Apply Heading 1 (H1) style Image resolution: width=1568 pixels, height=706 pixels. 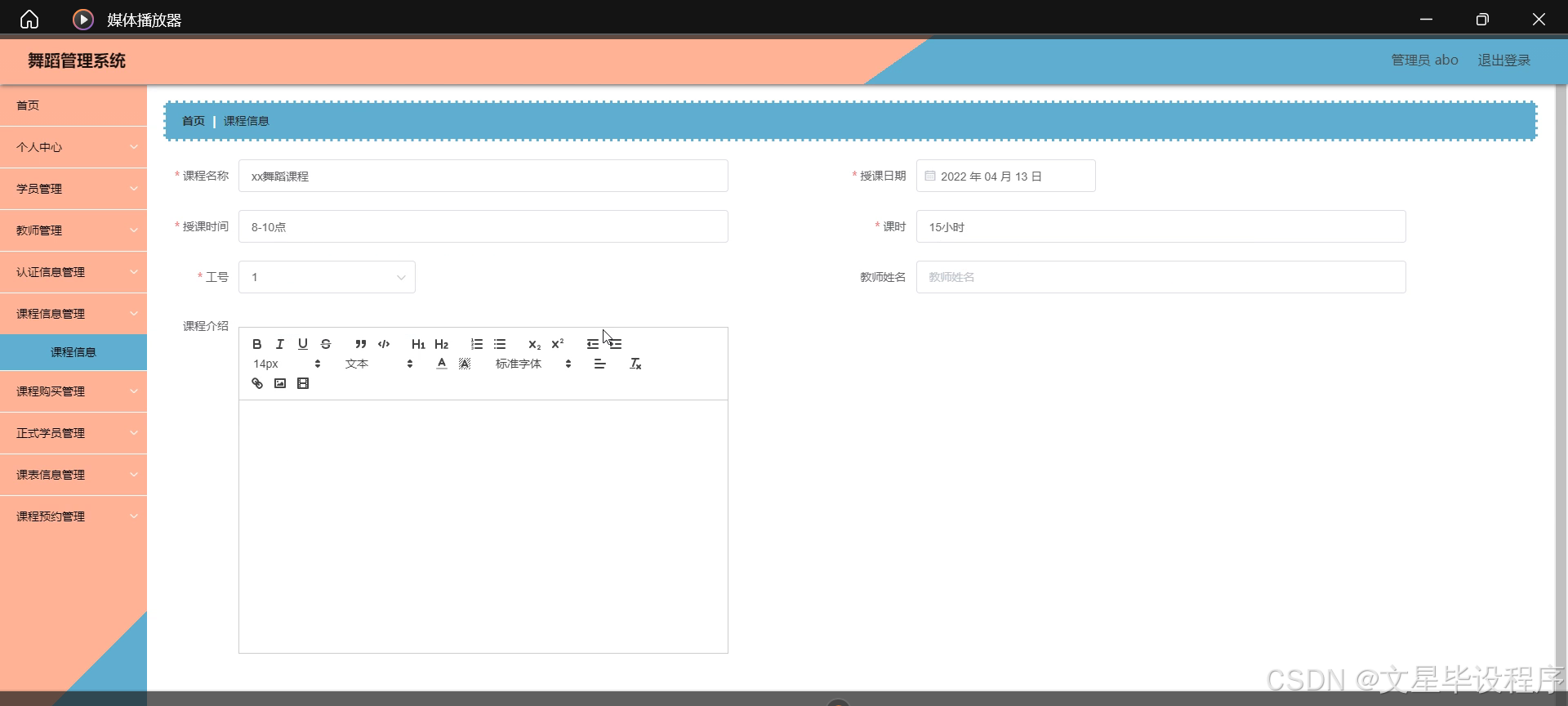[418, 344]
